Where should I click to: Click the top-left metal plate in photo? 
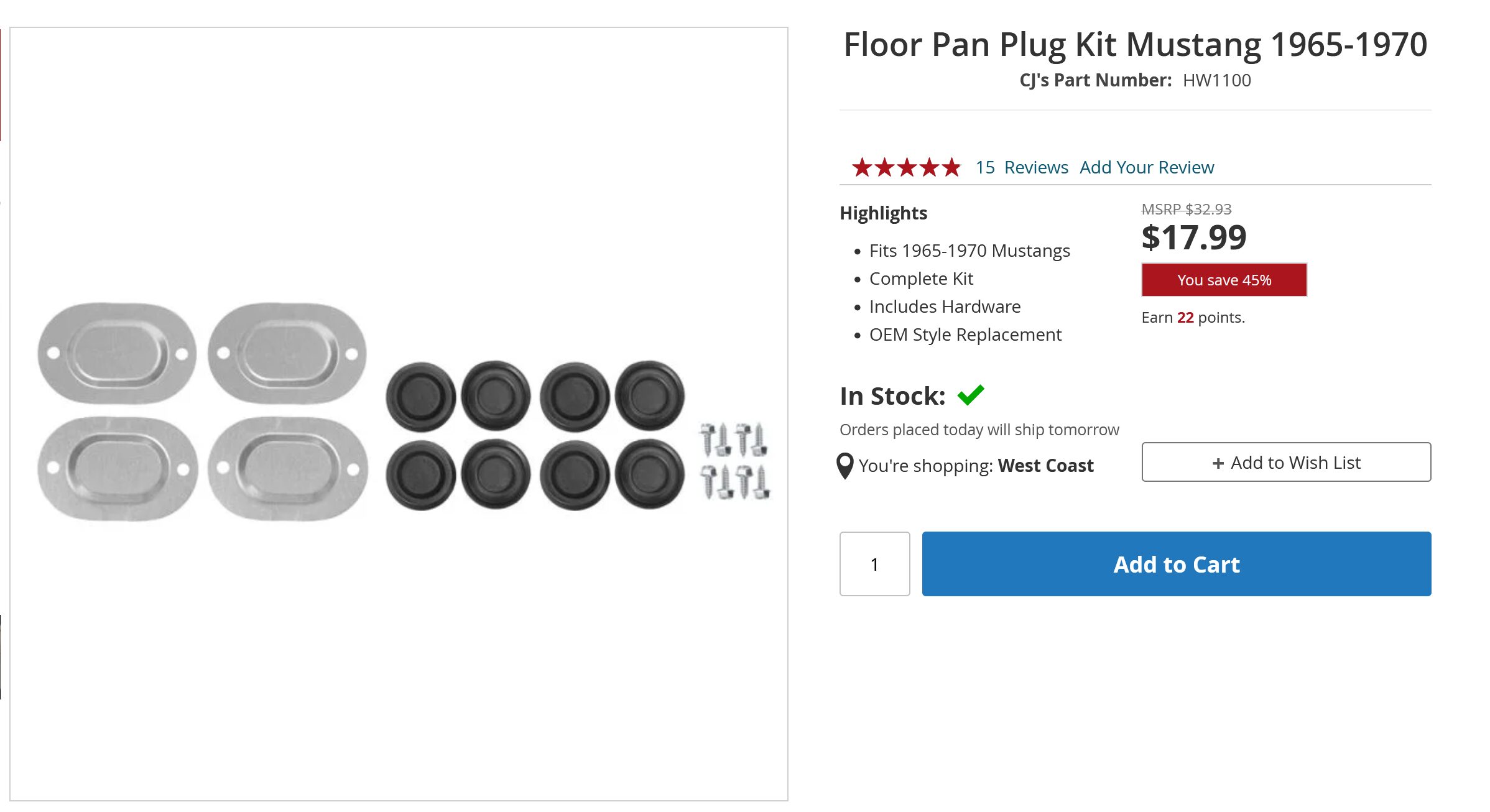(x=117, y=353)
